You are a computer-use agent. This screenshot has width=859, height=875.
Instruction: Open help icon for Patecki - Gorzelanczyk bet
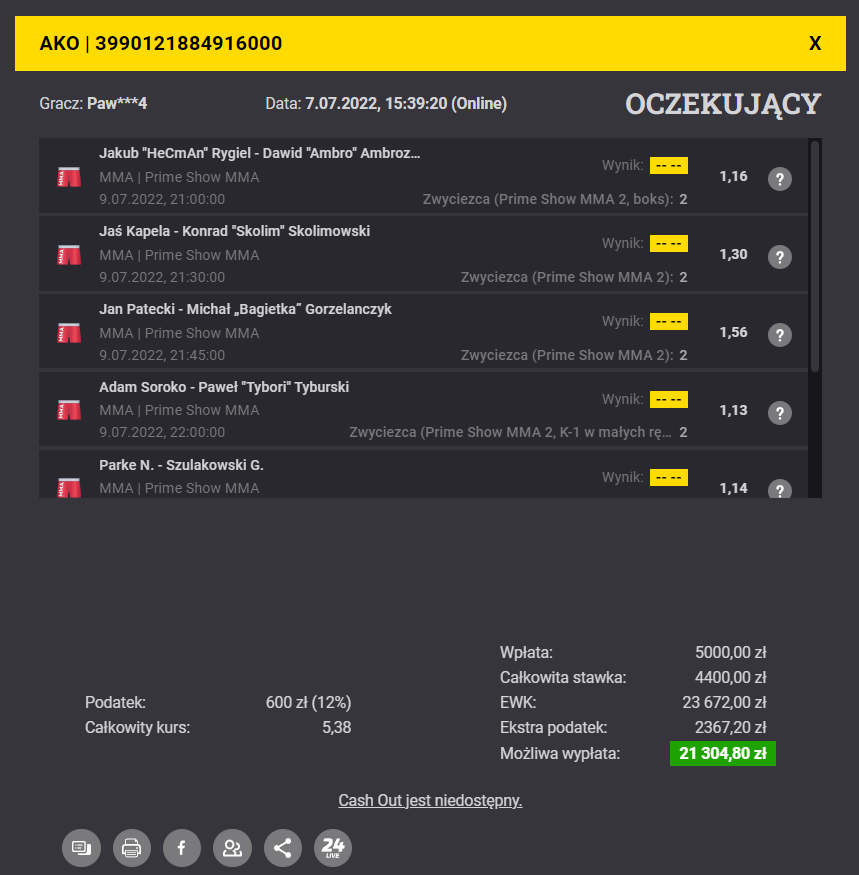(x=780, y=335)
